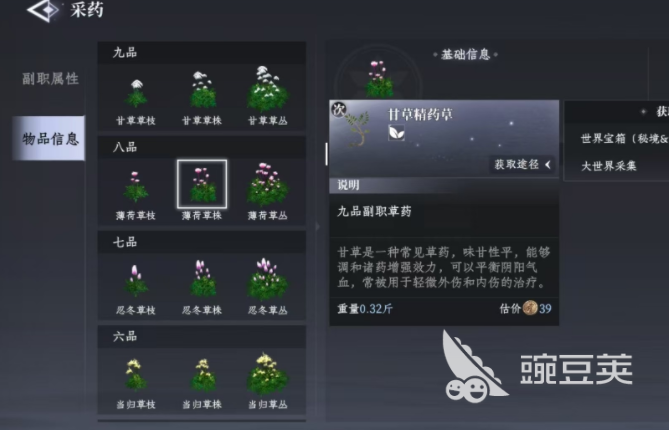
Task: Pick the 忍冬草枝 herb icon
Action: (x=136, y=281)
